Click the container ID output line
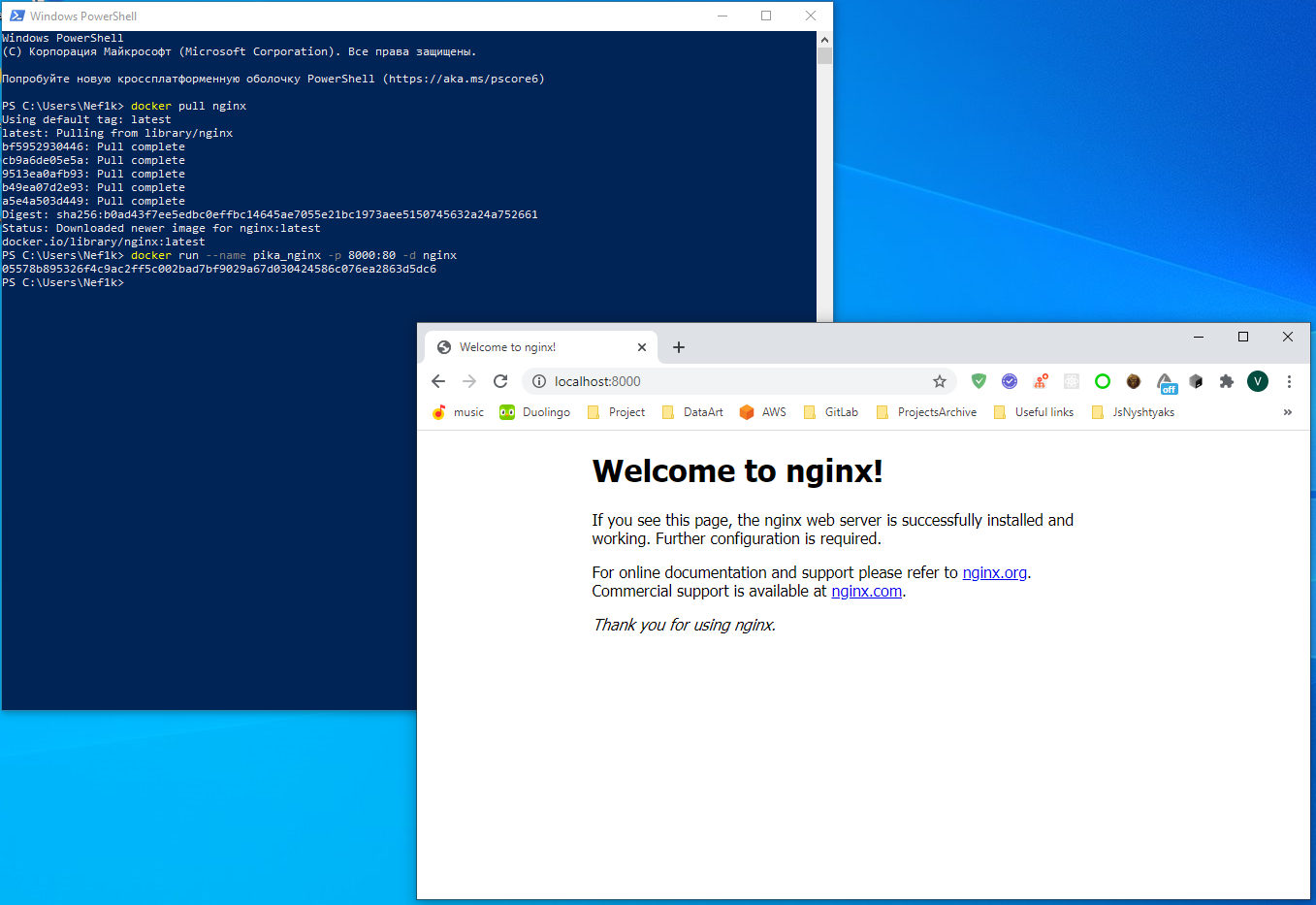The height and width of the screenshot is (905, 1316). [219, 269]
